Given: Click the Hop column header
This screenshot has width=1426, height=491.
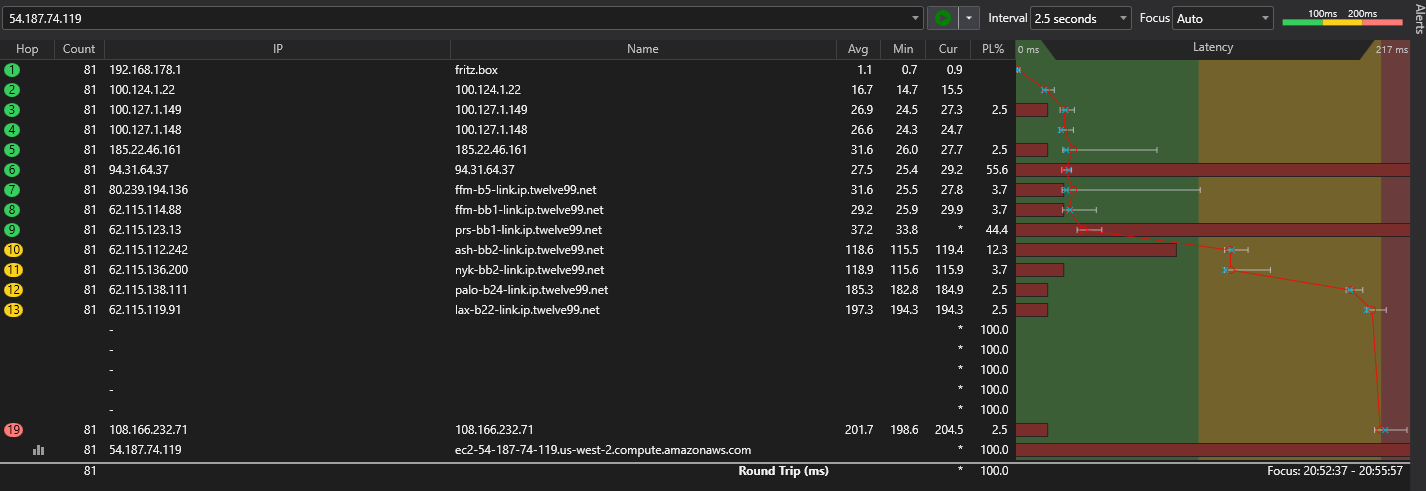Looking at the screenshot, I should (x=27, y=48).
